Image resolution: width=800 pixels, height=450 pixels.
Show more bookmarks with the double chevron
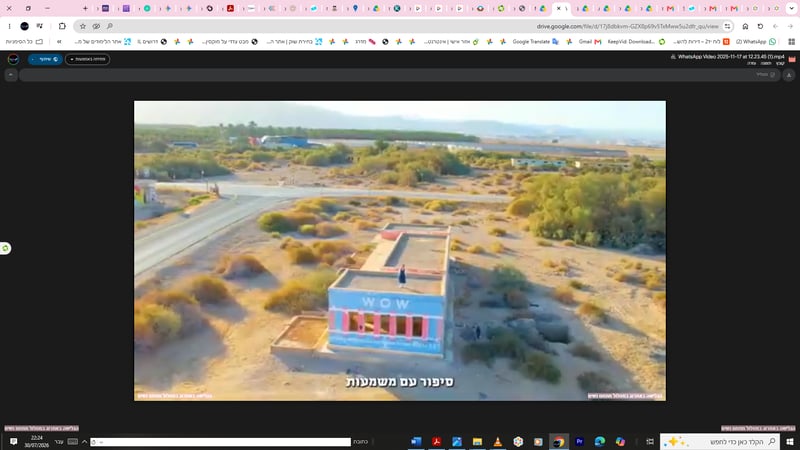[59, 42]
